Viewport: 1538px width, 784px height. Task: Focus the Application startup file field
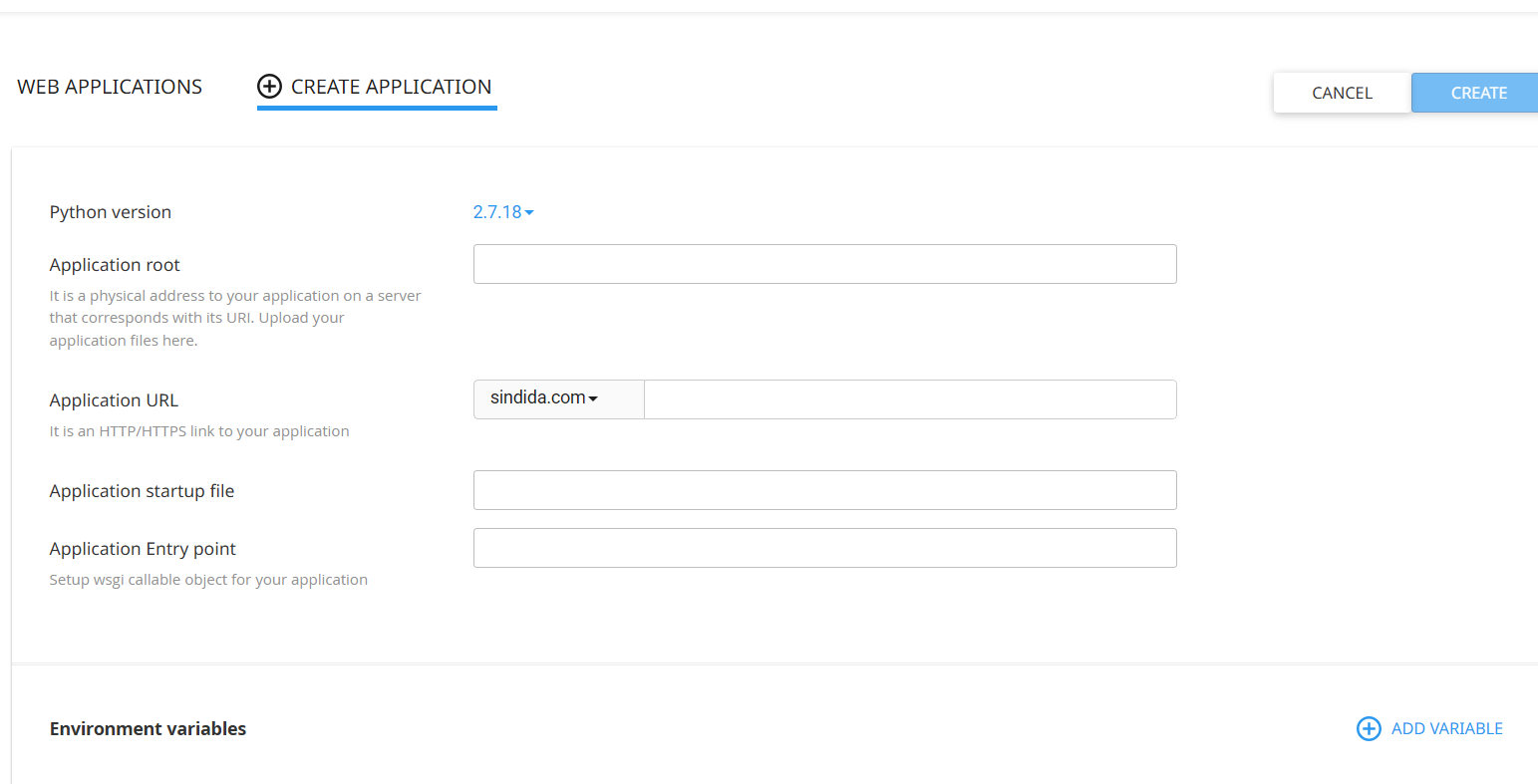824,490
